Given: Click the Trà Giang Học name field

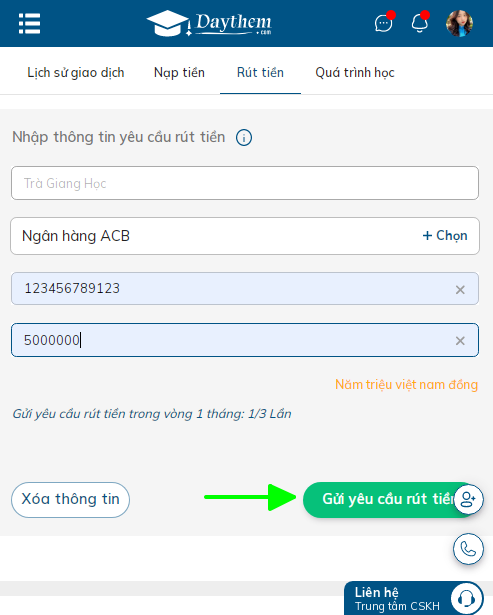Looking at the screenshot, I should [245, 183].
